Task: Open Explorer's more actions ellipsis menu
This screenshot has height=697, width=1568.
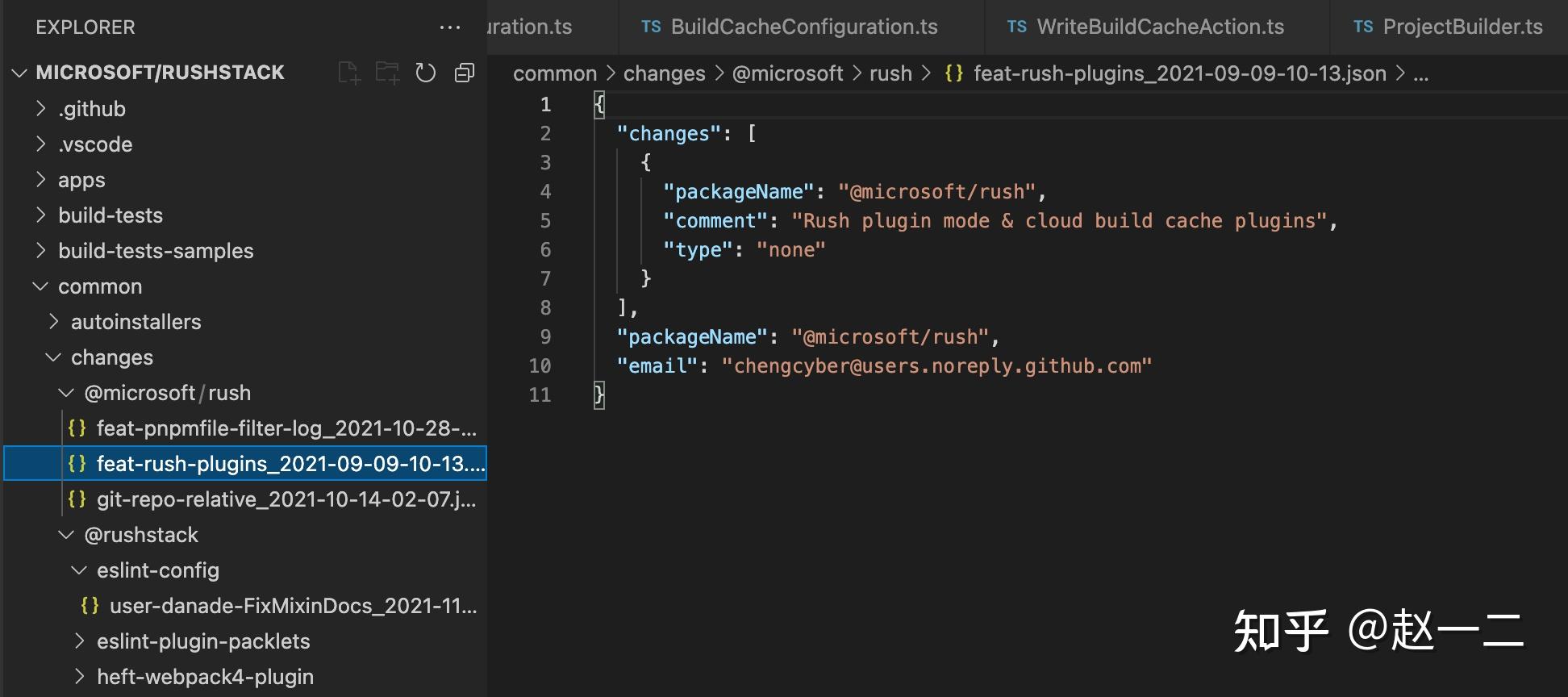Action: [449, 27]
